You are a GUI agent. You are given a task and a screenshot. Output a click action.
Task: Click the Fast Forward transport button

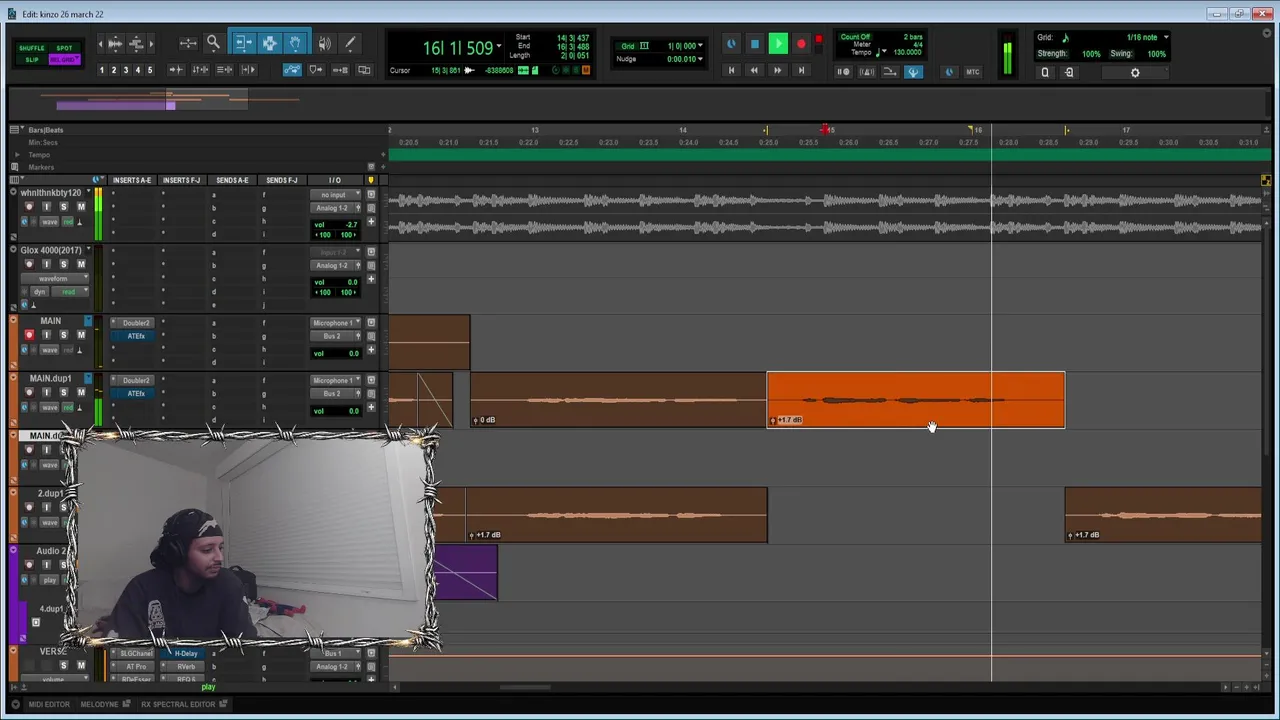click(x=777, y=70)
